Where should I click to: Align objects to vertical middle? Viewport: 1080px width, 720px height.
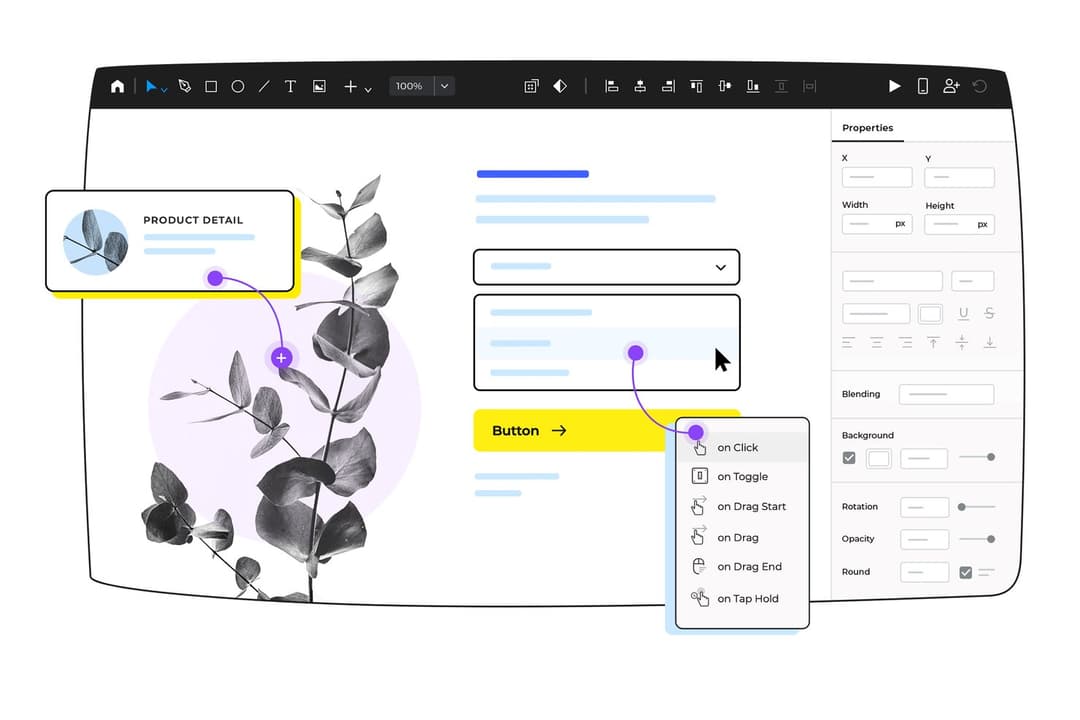click(724, 86)
